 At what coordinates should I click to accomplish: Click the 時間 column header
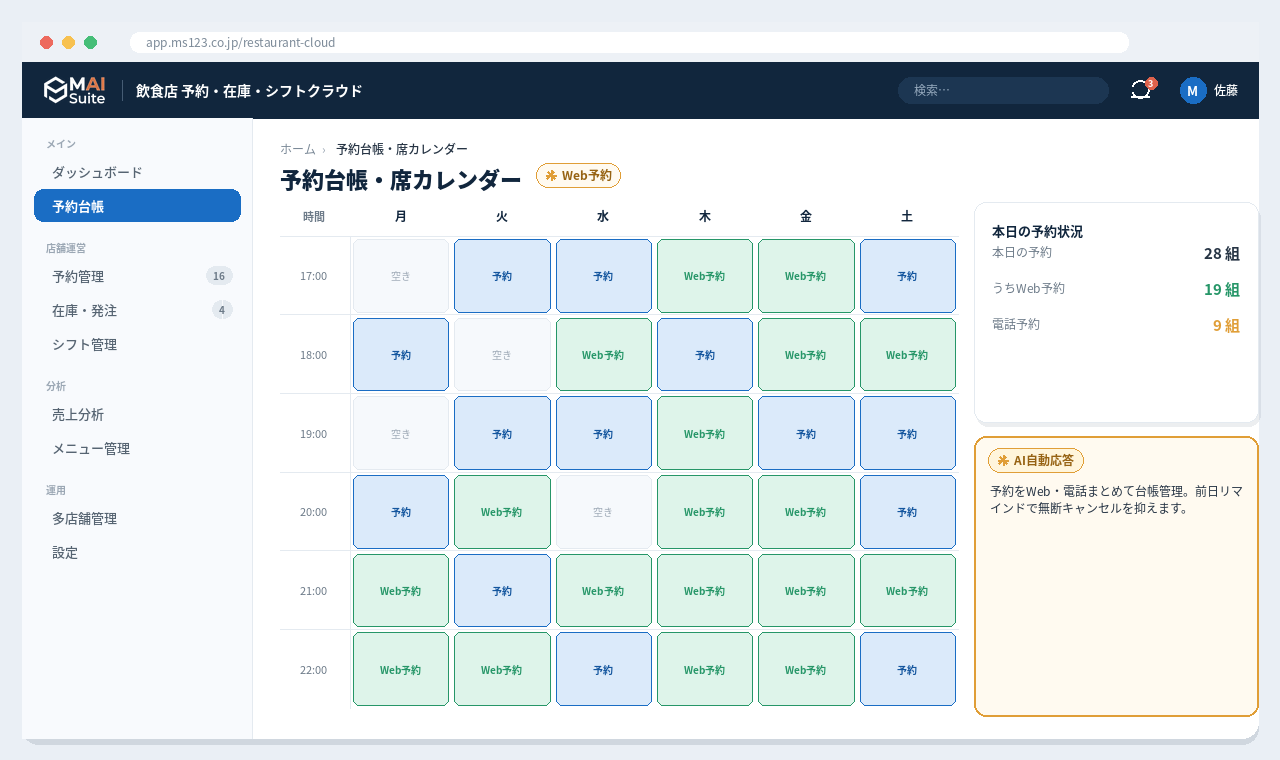point(314,216)
